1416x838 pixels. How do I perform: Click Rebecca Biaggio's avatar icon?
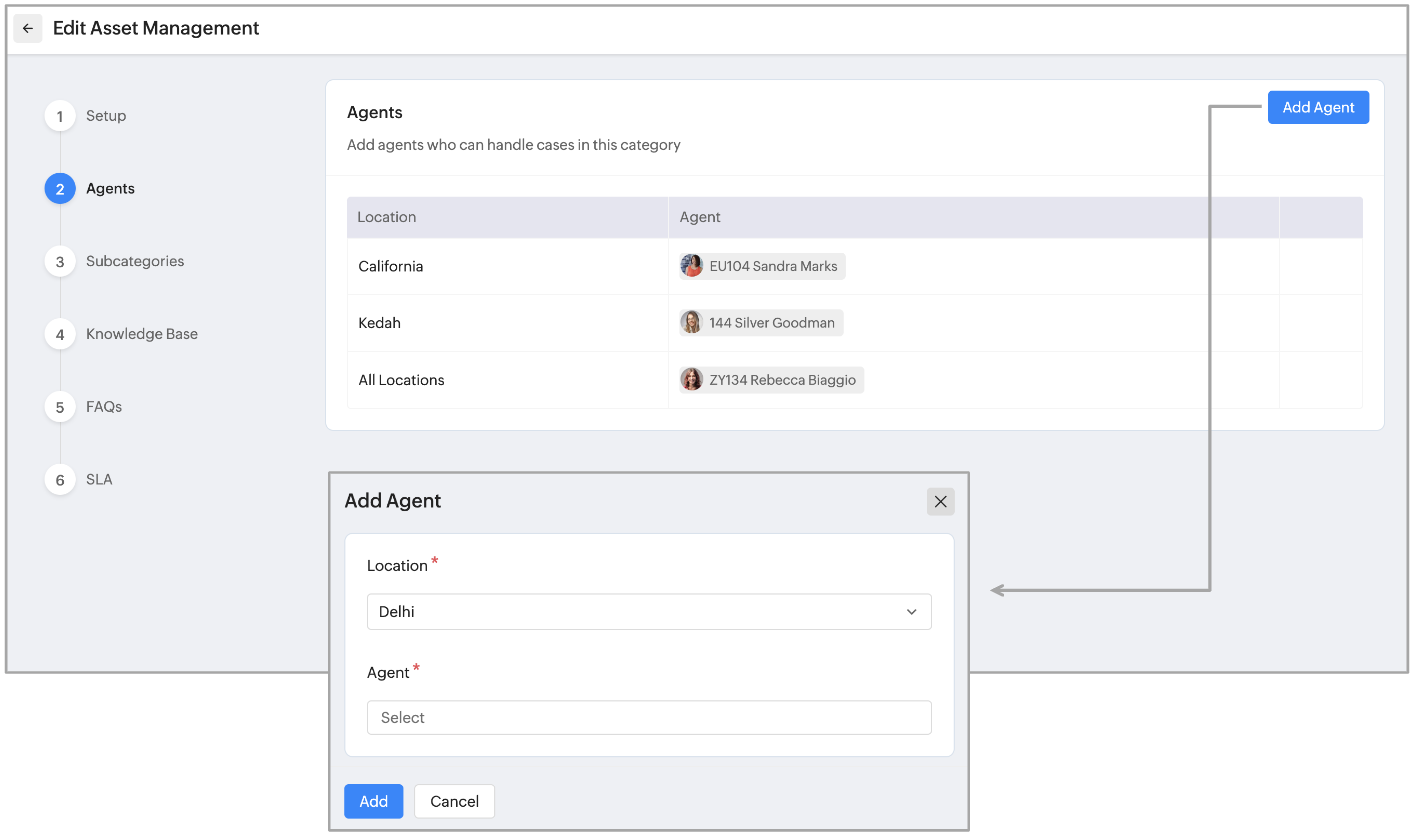tap(692, 380)
